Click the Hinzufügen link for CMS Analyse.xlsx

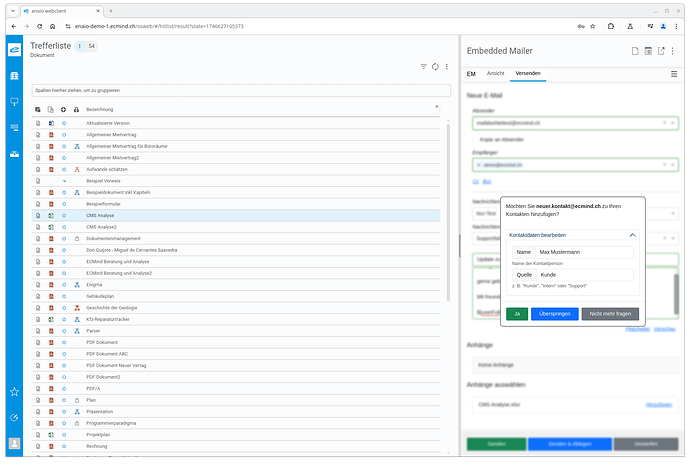658,405
